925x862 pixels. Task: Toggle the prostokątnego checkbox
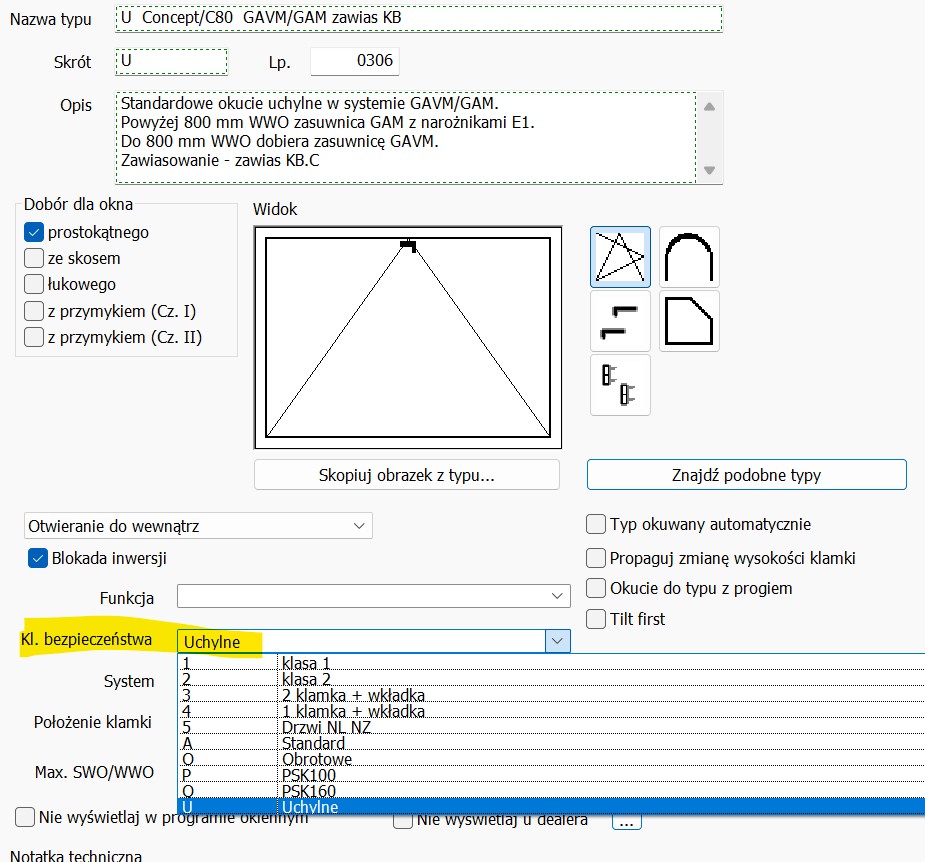point(34,232)
